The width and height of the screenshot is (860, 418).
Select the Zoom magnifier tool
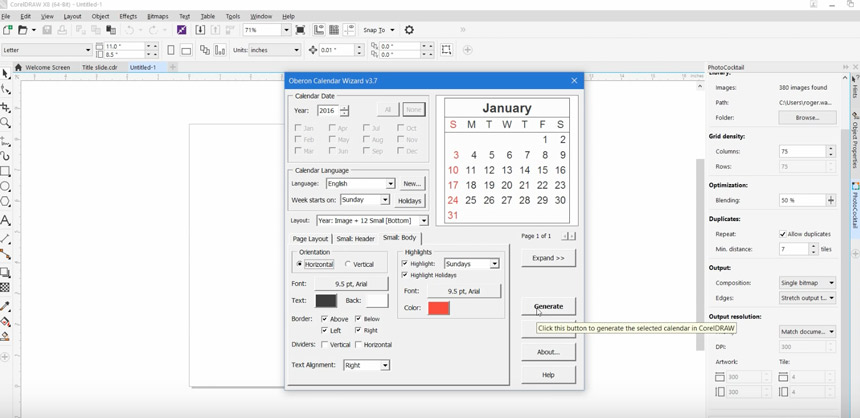pyautogui.click(x=5, y=122)
